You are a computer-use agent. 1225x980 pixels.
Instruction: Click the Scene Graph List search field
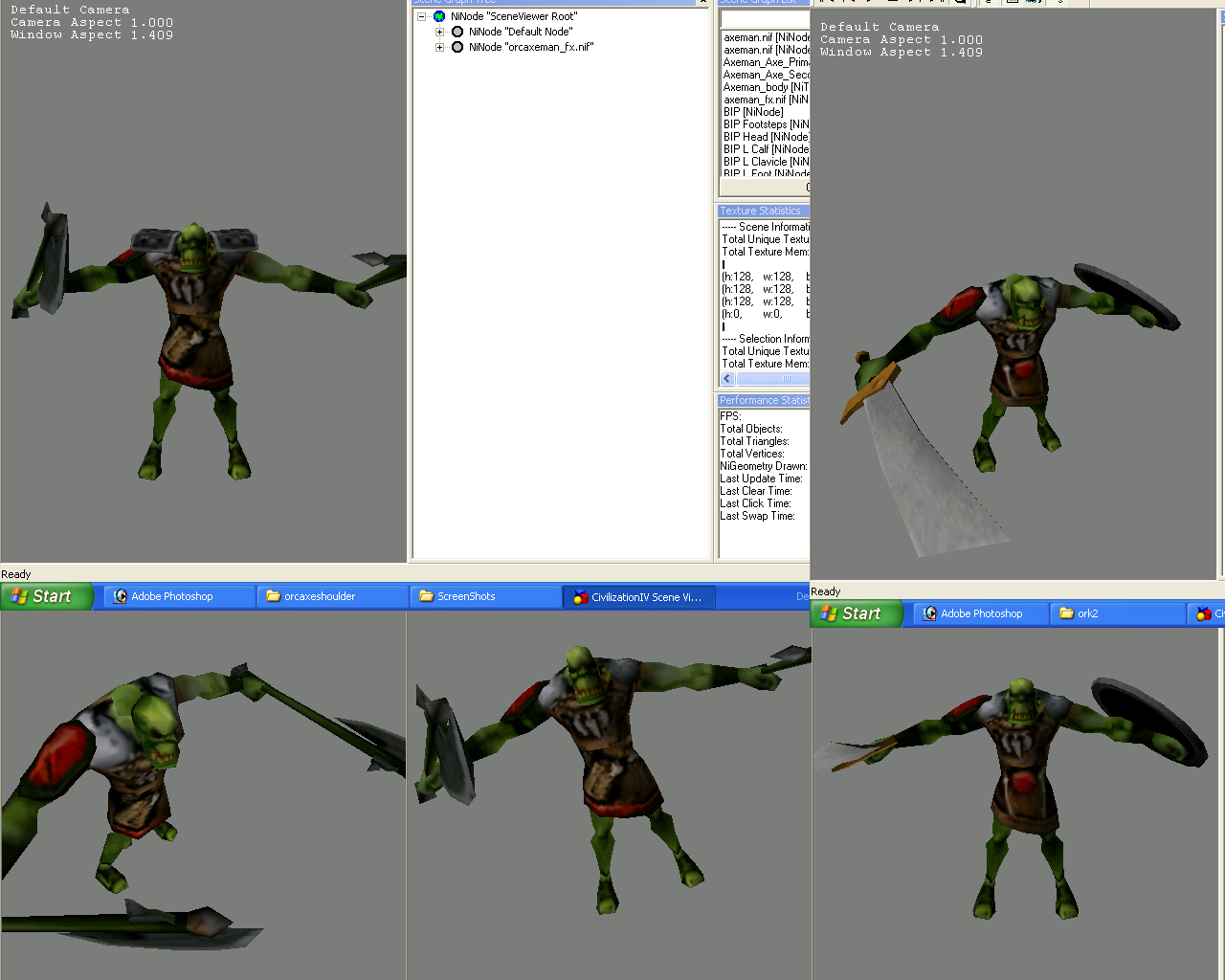point(765,20)
